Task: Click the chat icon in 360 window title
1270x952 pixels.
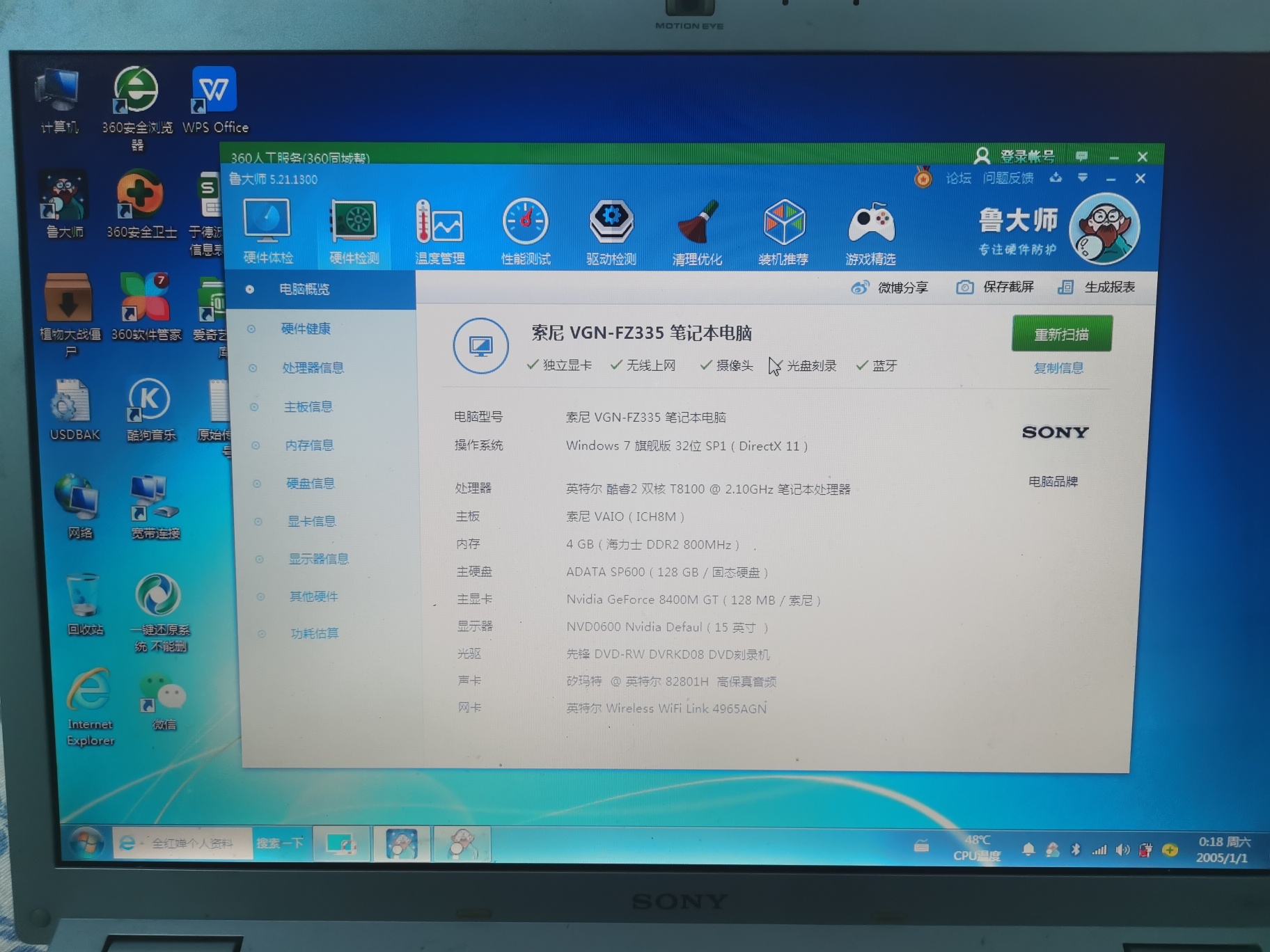Action: pyautogui.click(x=1081, y=156)
